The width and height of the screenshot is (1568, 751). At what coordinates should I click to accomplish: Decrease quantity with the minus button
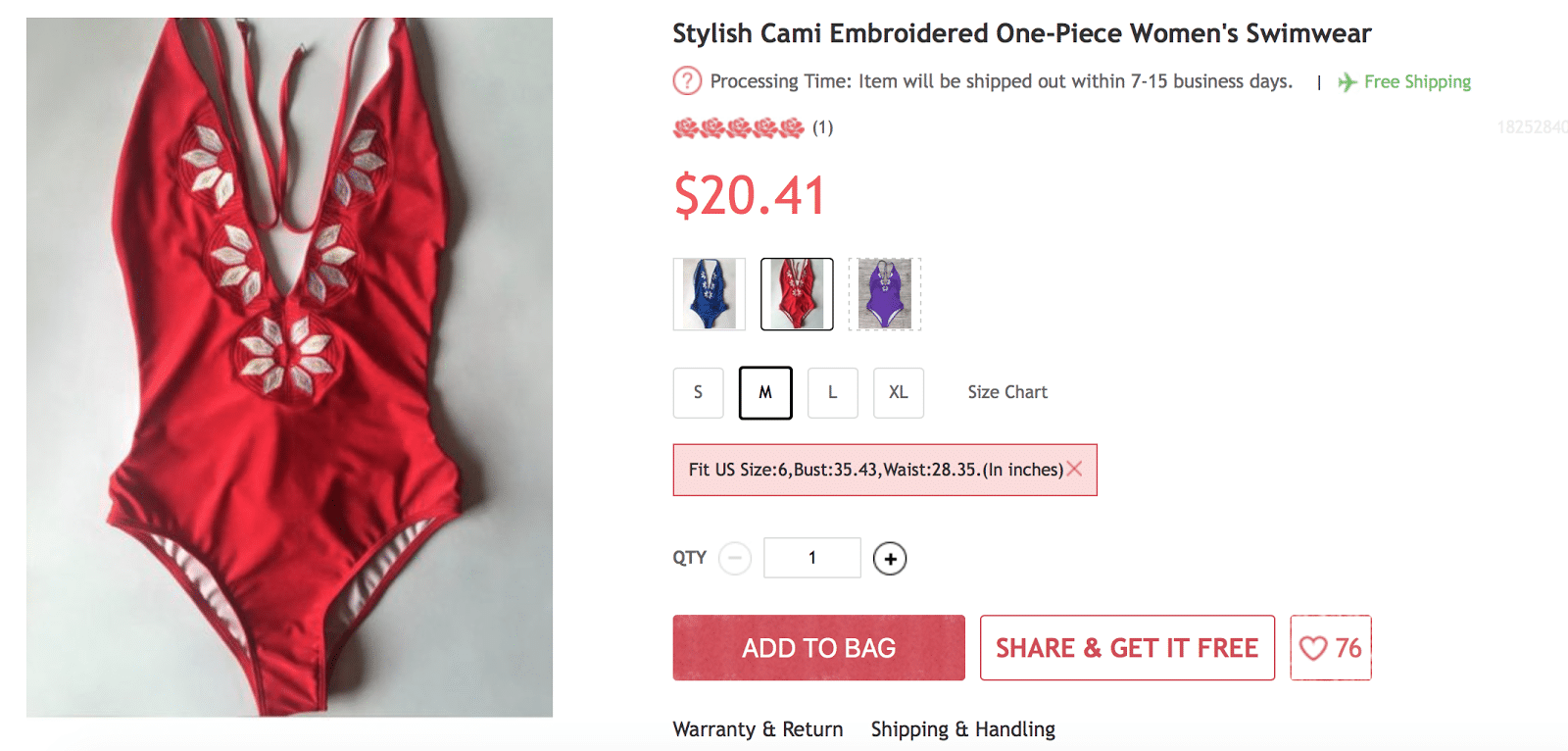(x=735, y=559)
